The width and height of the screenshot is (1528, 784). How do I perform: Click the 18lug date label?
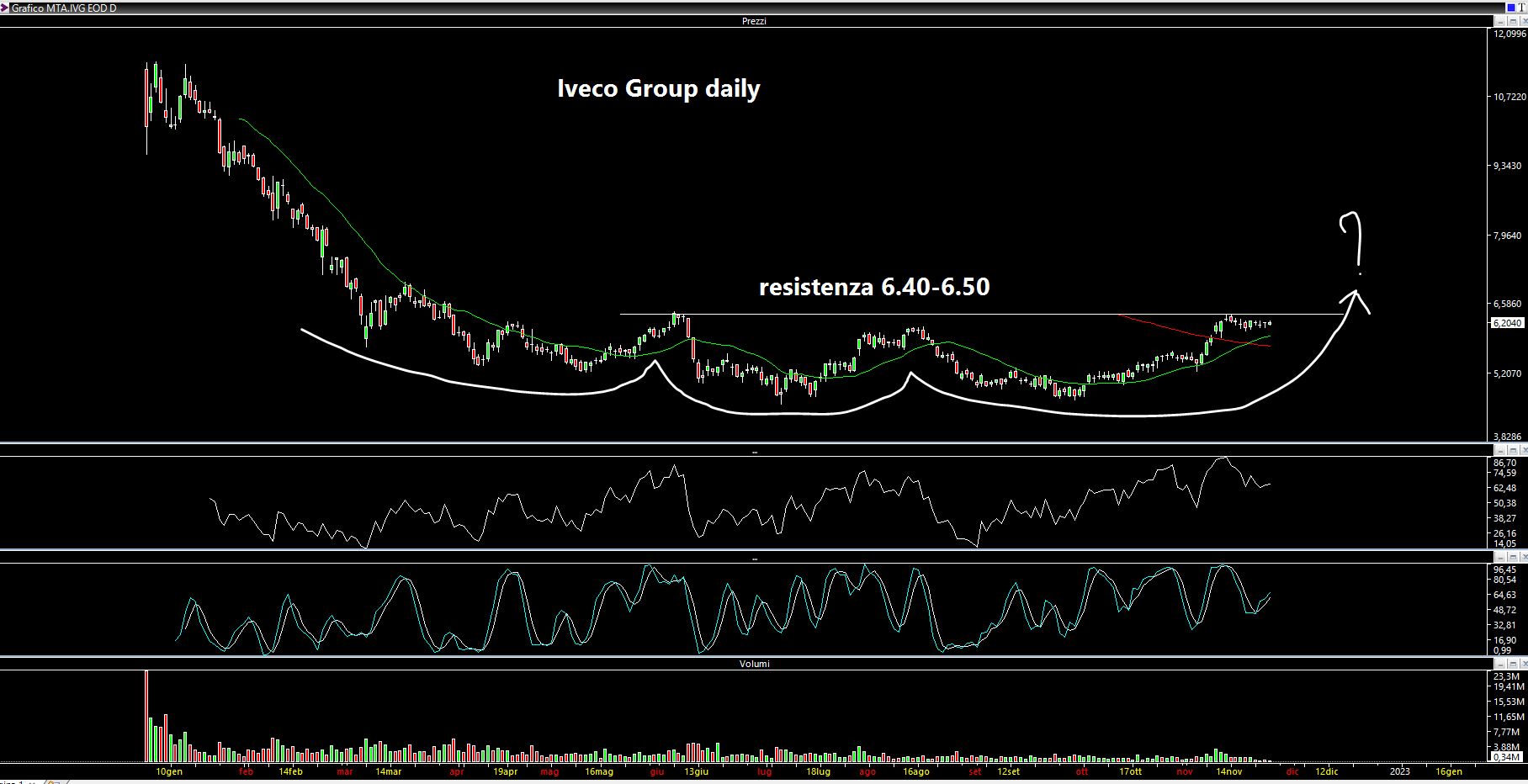(x=818, y=771)
